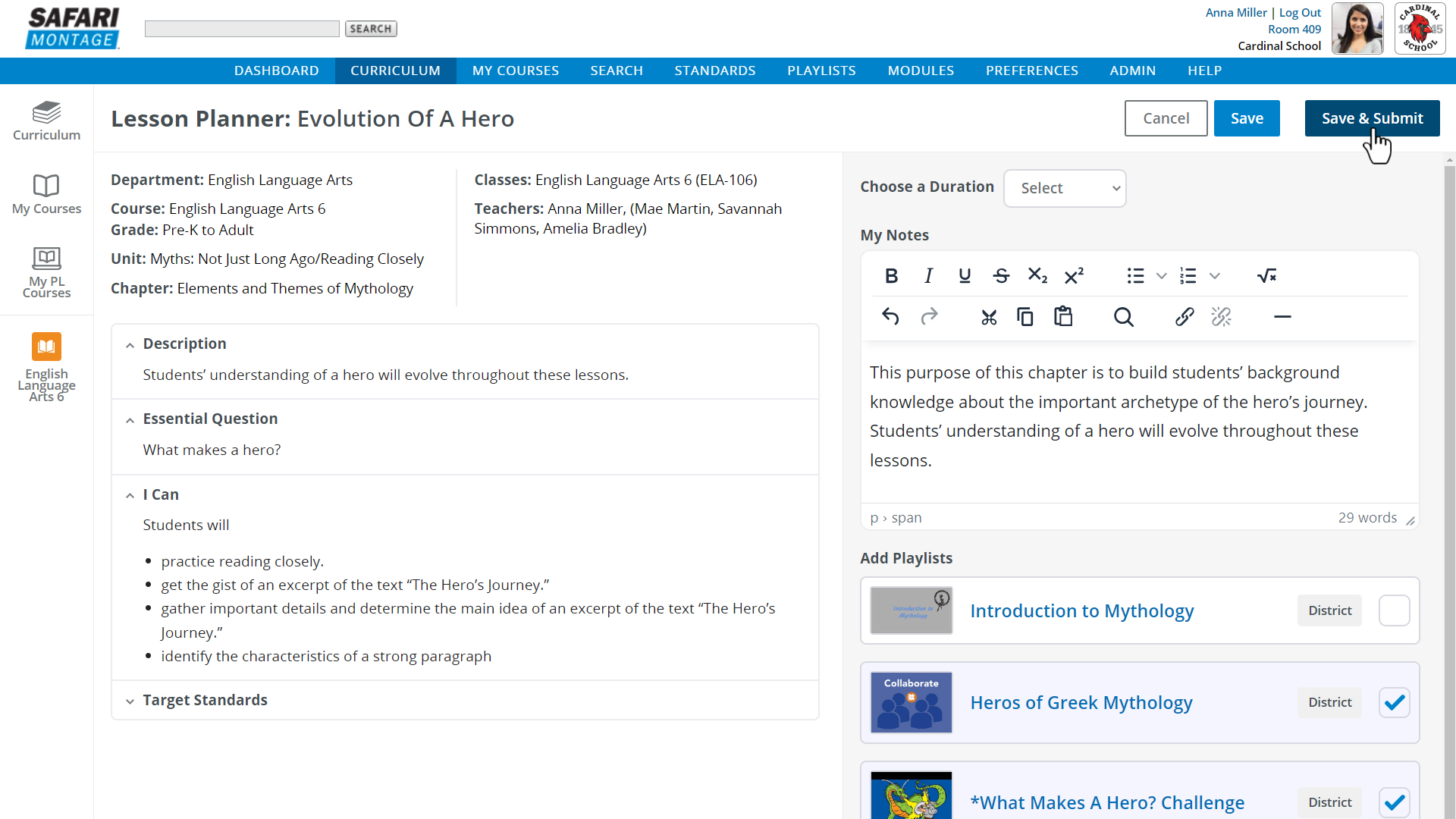Expand the Target Standards section
Image resolution: width=1456 pixels, height=819 pixels.
pyautogui.click(x=130, y=700)
